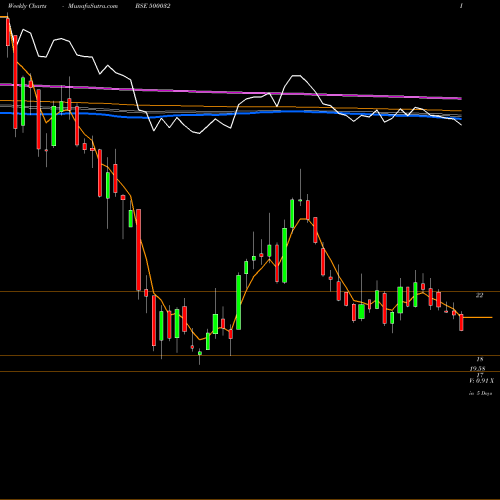
Task: Click the last red weekly candle
Action: (461, 322)
